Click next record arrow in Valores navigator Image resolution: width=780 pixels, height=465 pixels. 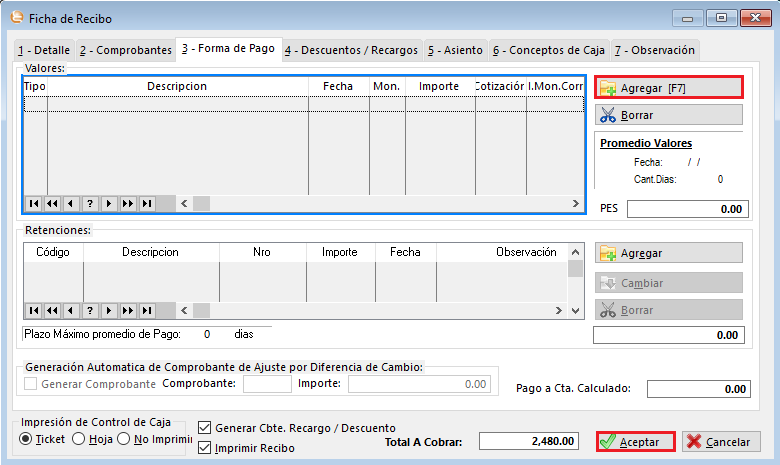coord(109,203)
